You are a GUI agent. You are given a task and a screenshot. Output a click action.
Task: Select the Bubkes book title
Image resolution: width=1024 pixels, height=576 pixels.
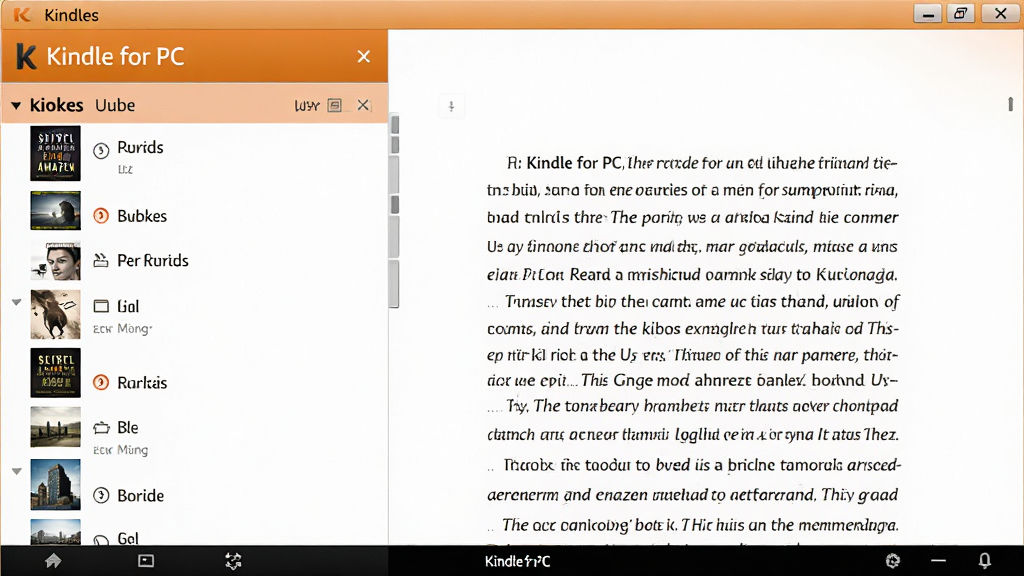tap(142, 216)
